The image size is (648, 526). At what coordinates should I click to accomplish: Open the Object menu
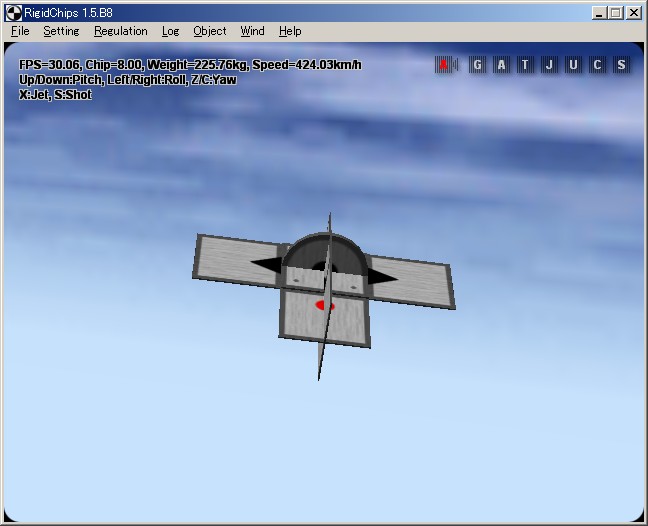[x=210, y=31]
